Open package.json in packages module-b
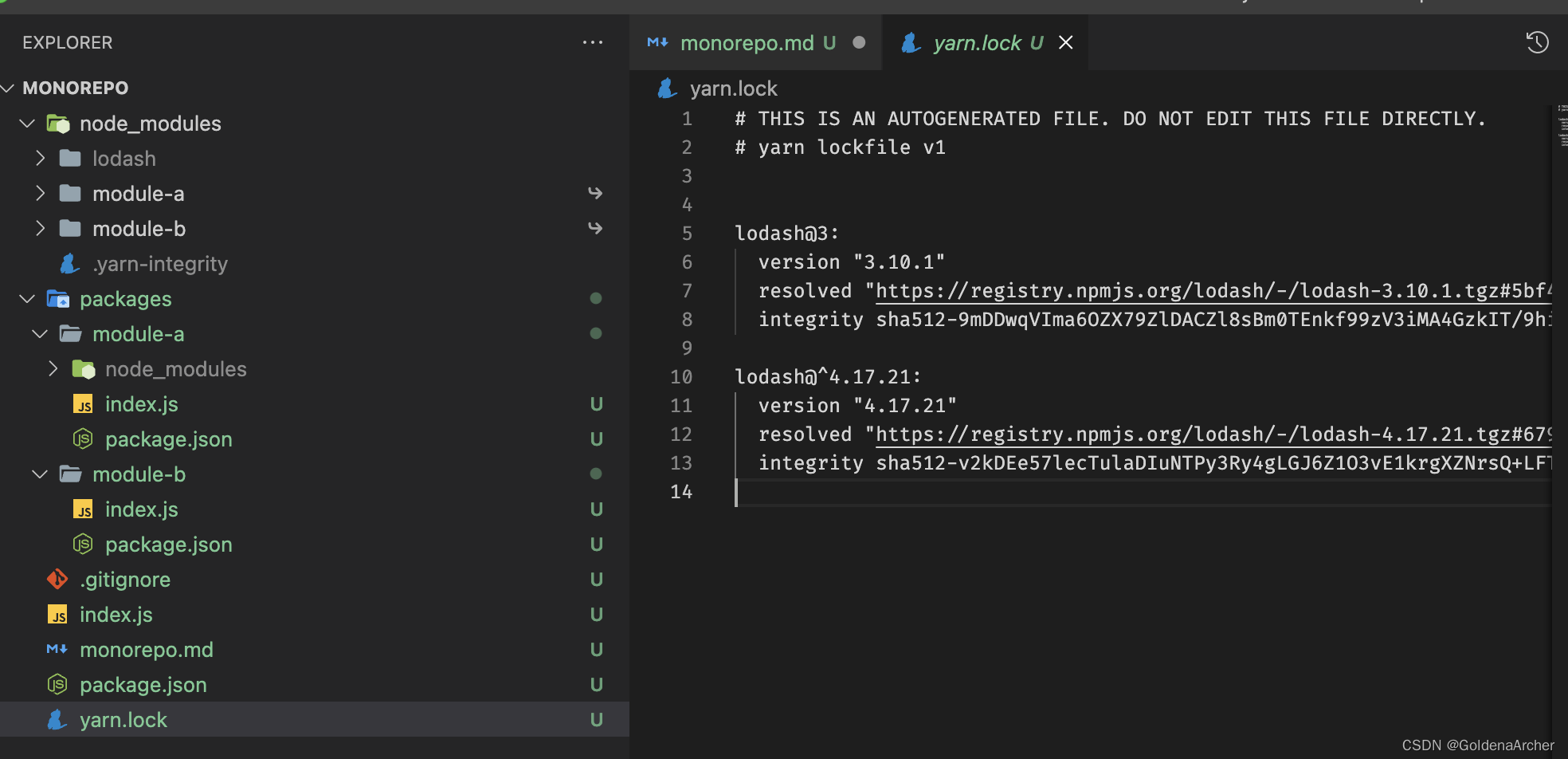This screenshot has width=1568, height=759. pyautogui.click(x=169, y=545)
